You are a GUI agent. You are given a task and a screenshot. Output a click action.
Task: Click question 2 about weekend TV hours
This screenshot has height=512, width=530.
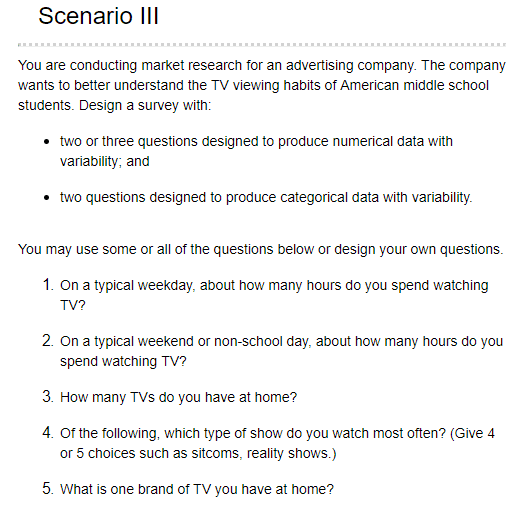point(282,351)
